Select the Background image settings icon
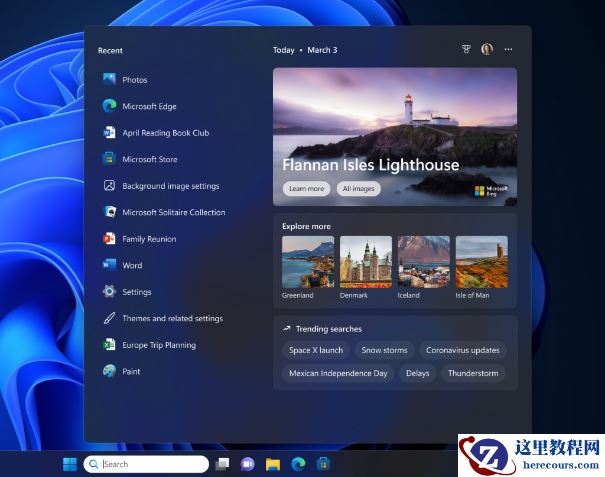The width and height of the screenshot is (605, 477). [109, 185]
